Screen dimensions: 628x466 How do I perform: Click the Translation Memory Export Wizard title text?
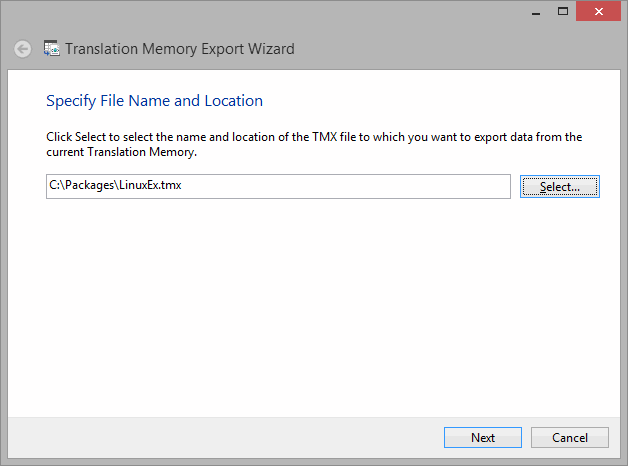pos(179,49)
